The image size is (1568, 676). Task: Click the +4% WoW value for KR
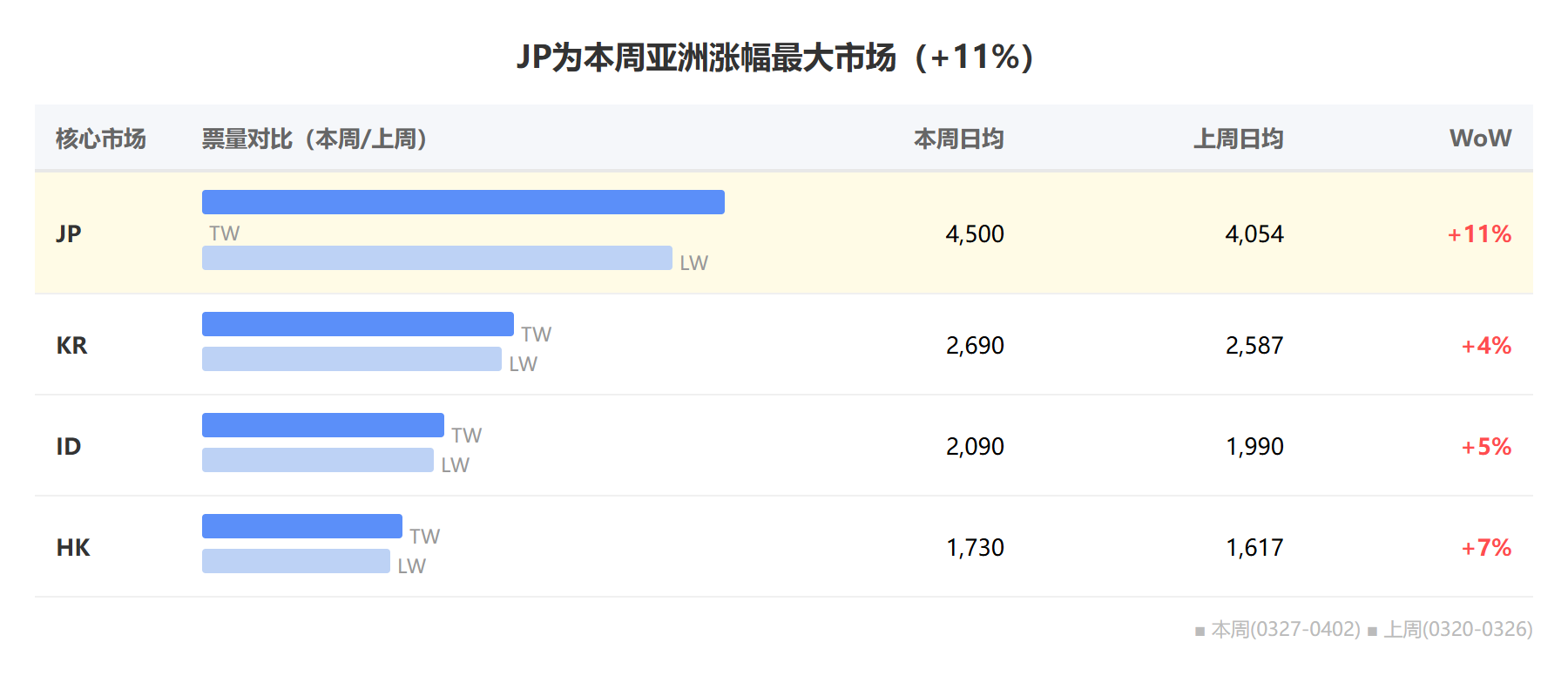[1486, 345]
